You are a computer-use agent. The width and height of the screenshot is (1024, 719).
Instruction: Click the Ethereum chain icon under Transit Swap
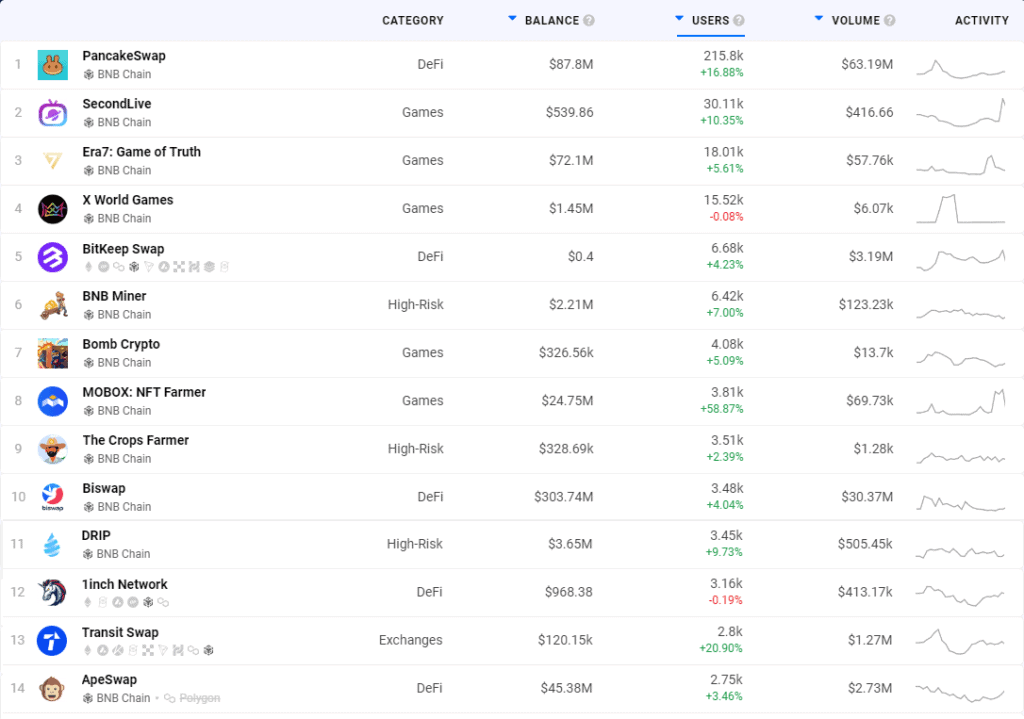[x=88, y=650]
